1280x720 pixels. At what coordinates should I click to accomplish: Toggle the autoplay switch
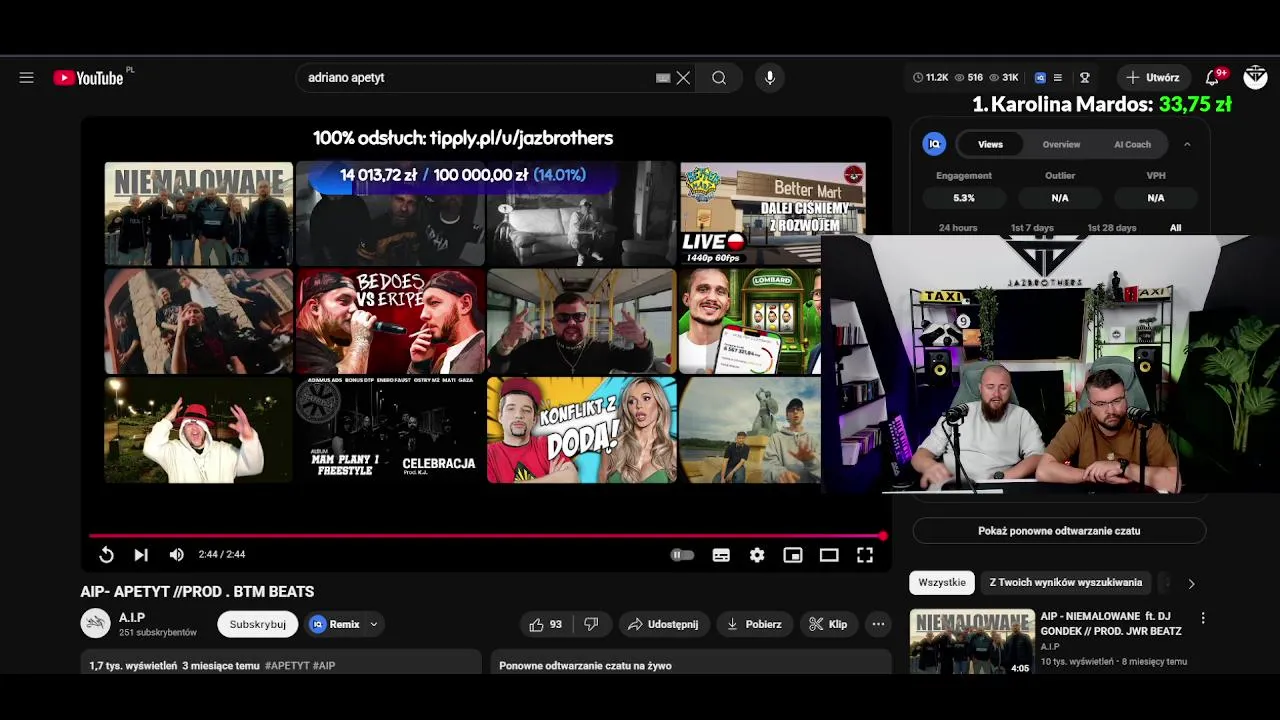point(682,555)
